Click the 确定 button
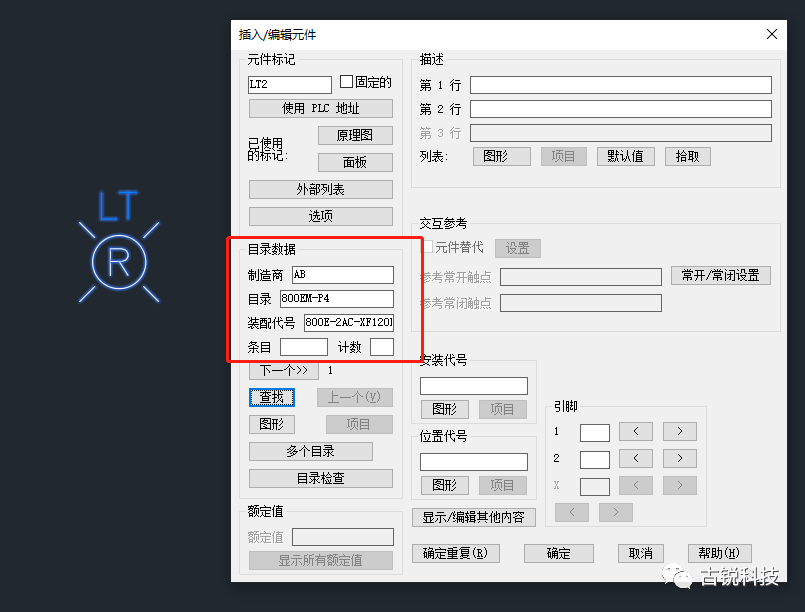The height and width of the screenshot is (612, 805). click(x=559, y=553)
